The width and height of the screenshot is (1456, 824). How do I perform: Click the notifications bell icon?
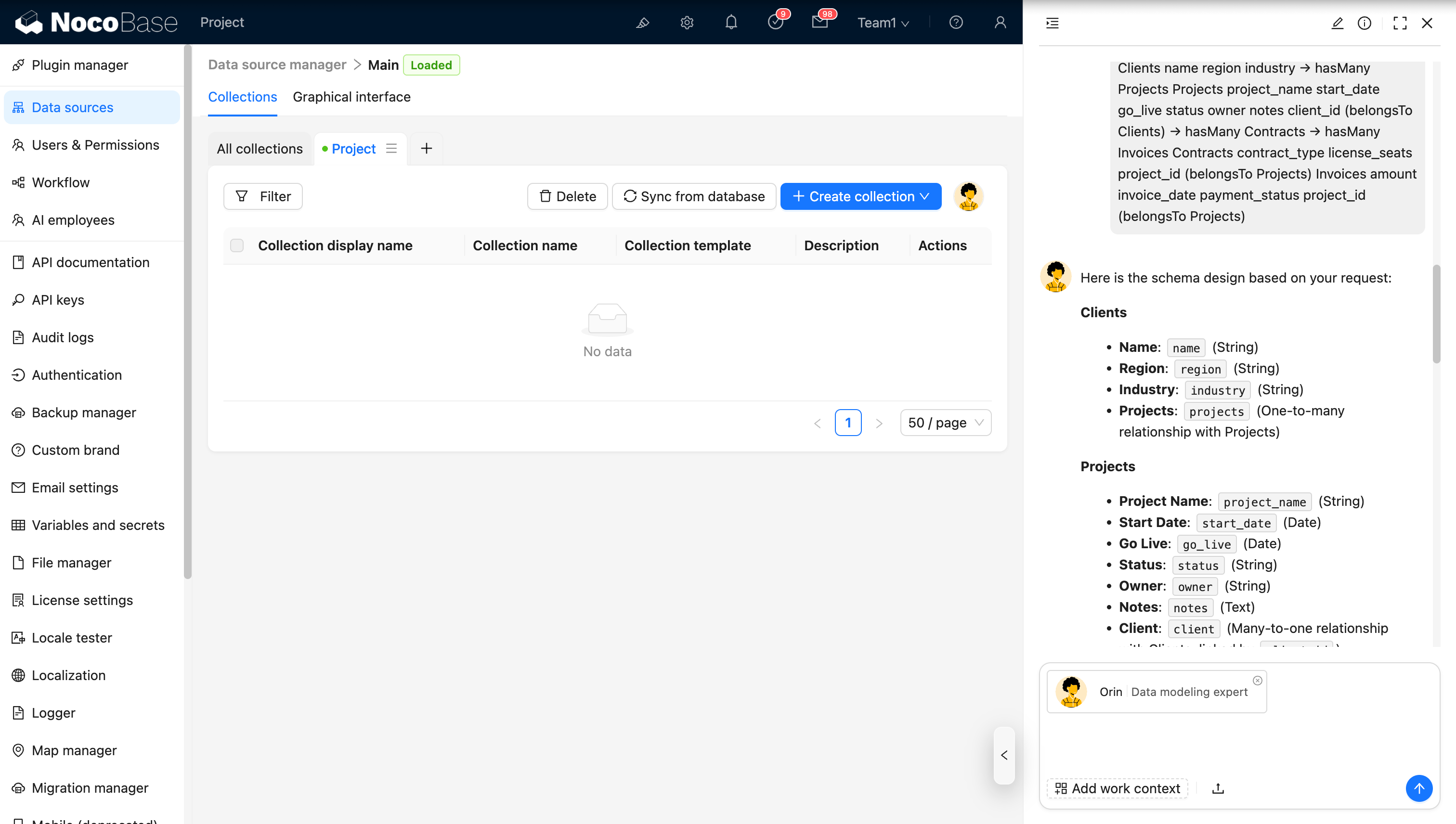click(x=731, y=23)
